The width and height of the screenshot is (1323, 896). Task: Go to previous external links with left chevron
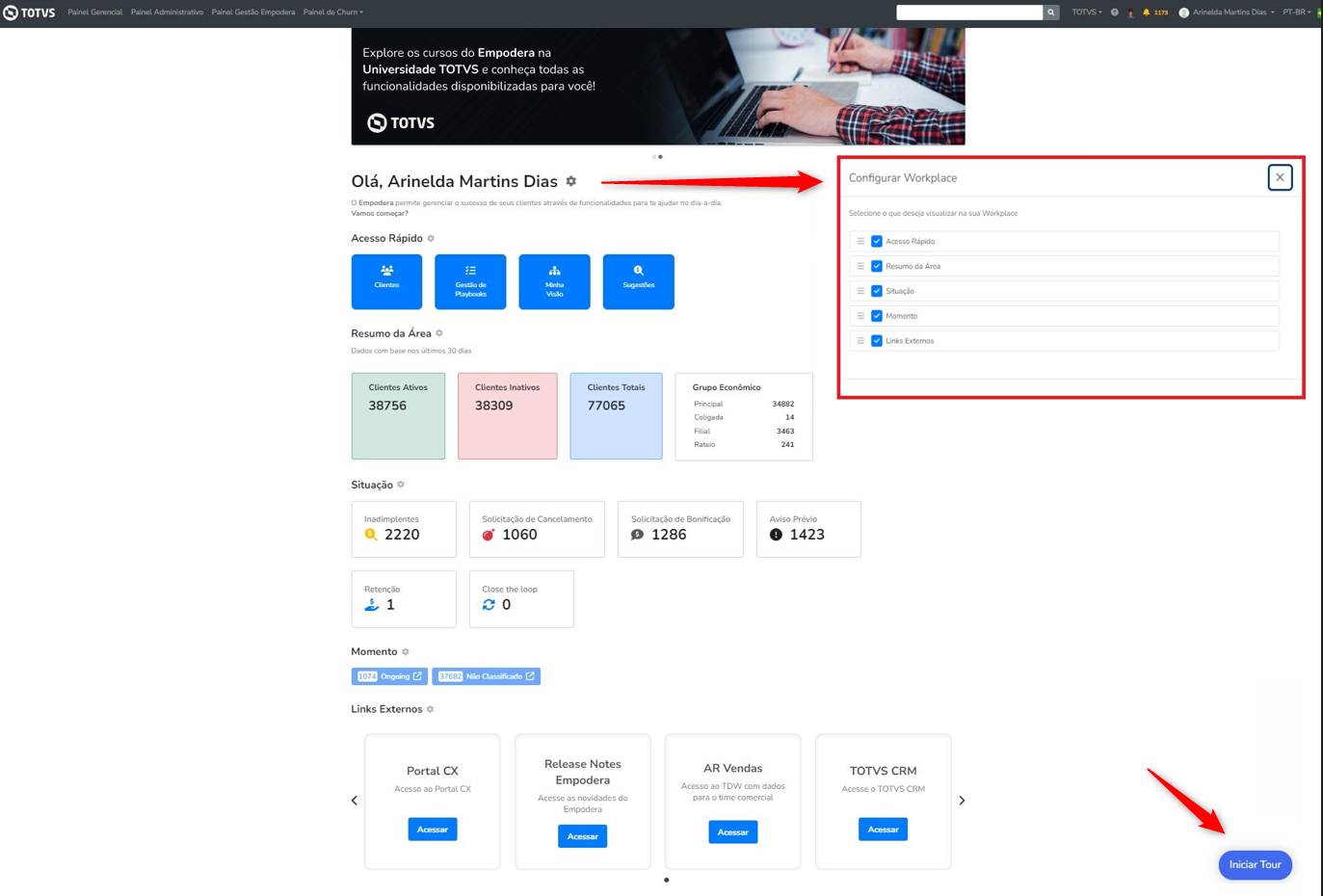coord(355,801)
